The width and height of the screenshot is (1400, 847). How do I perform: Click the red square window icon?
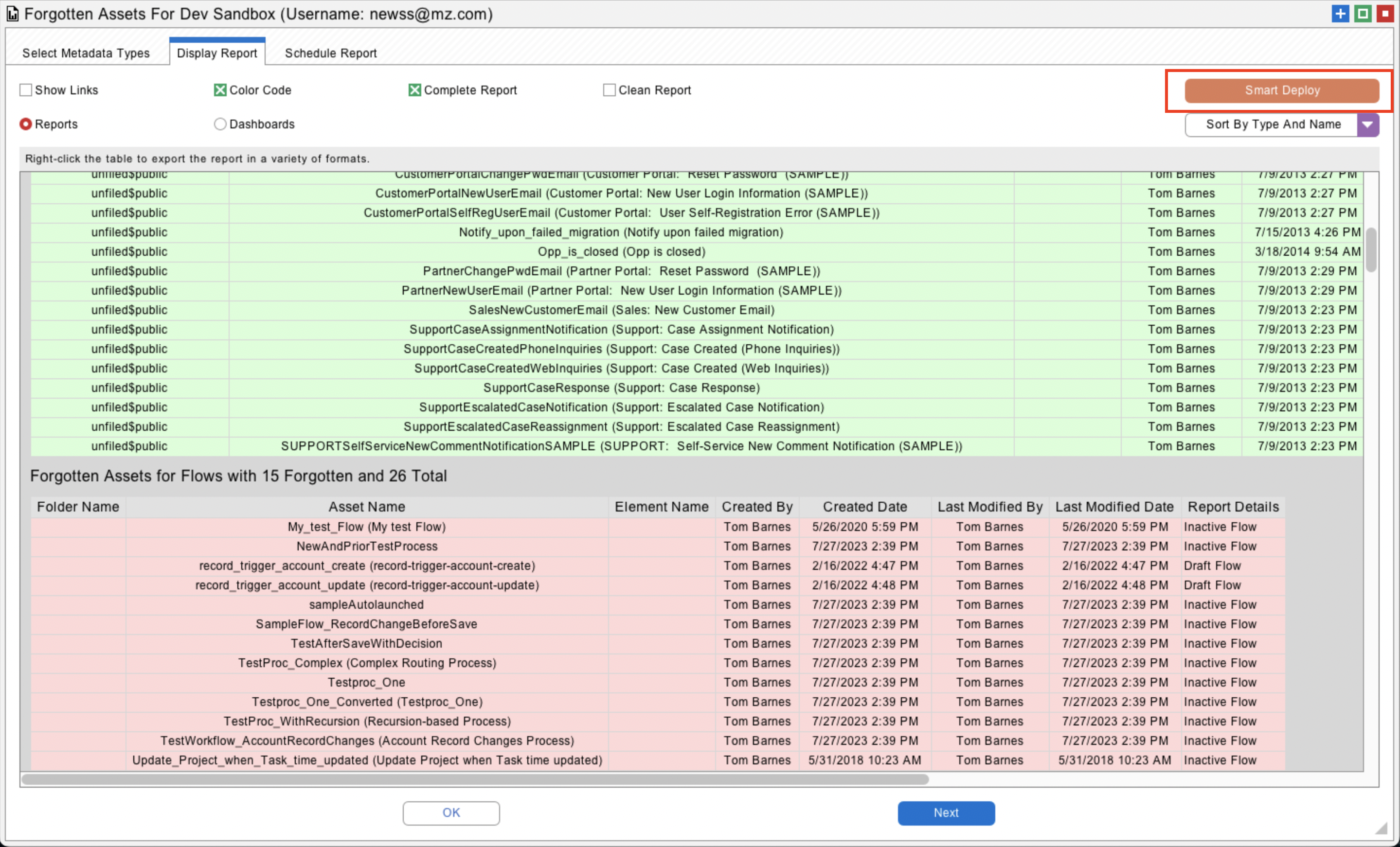pos(1385,14)
